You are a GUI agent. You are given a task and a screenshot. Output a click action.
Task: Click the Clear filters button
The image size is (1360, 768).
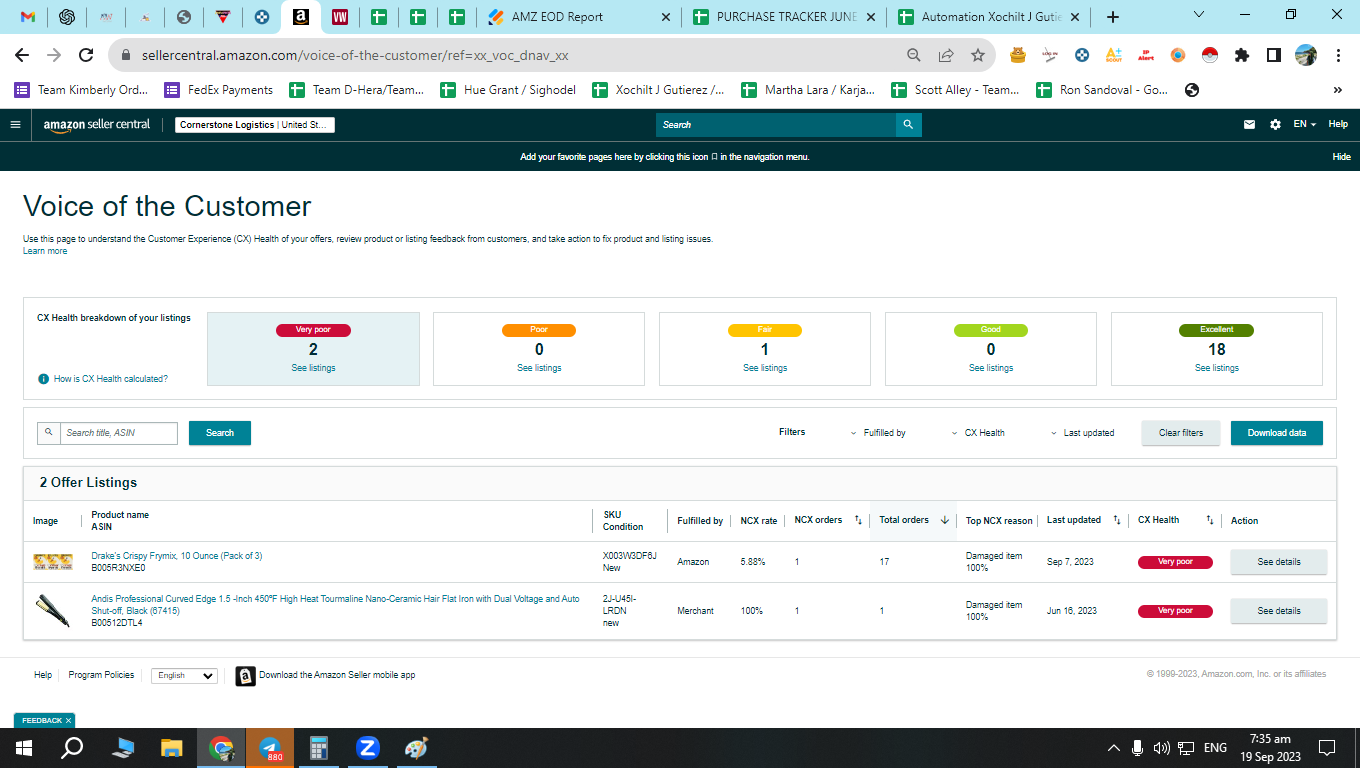pyautogui.click(x=1181, y=433)
